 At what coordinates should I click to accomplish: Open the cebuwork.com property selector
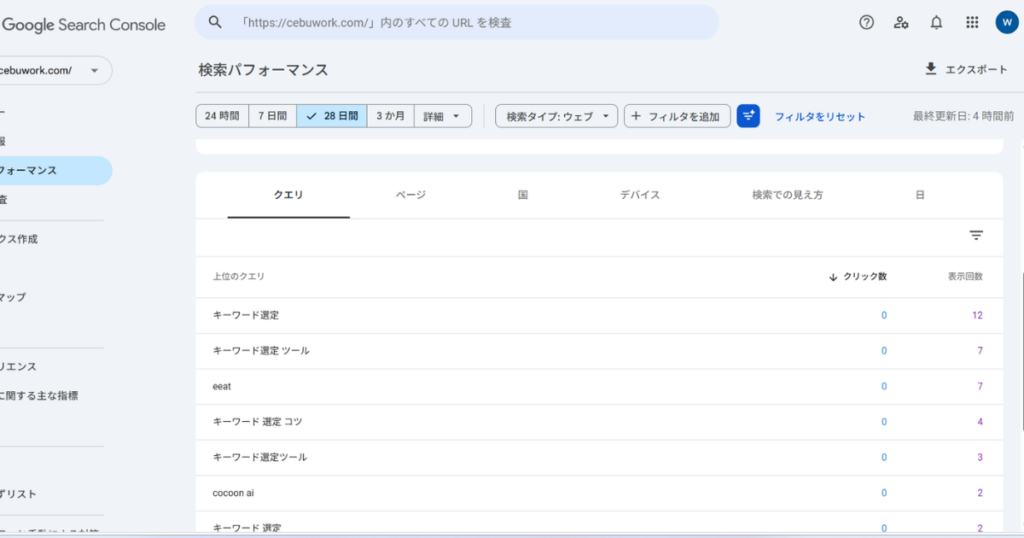pyautogui.click(x=55, y=71)
